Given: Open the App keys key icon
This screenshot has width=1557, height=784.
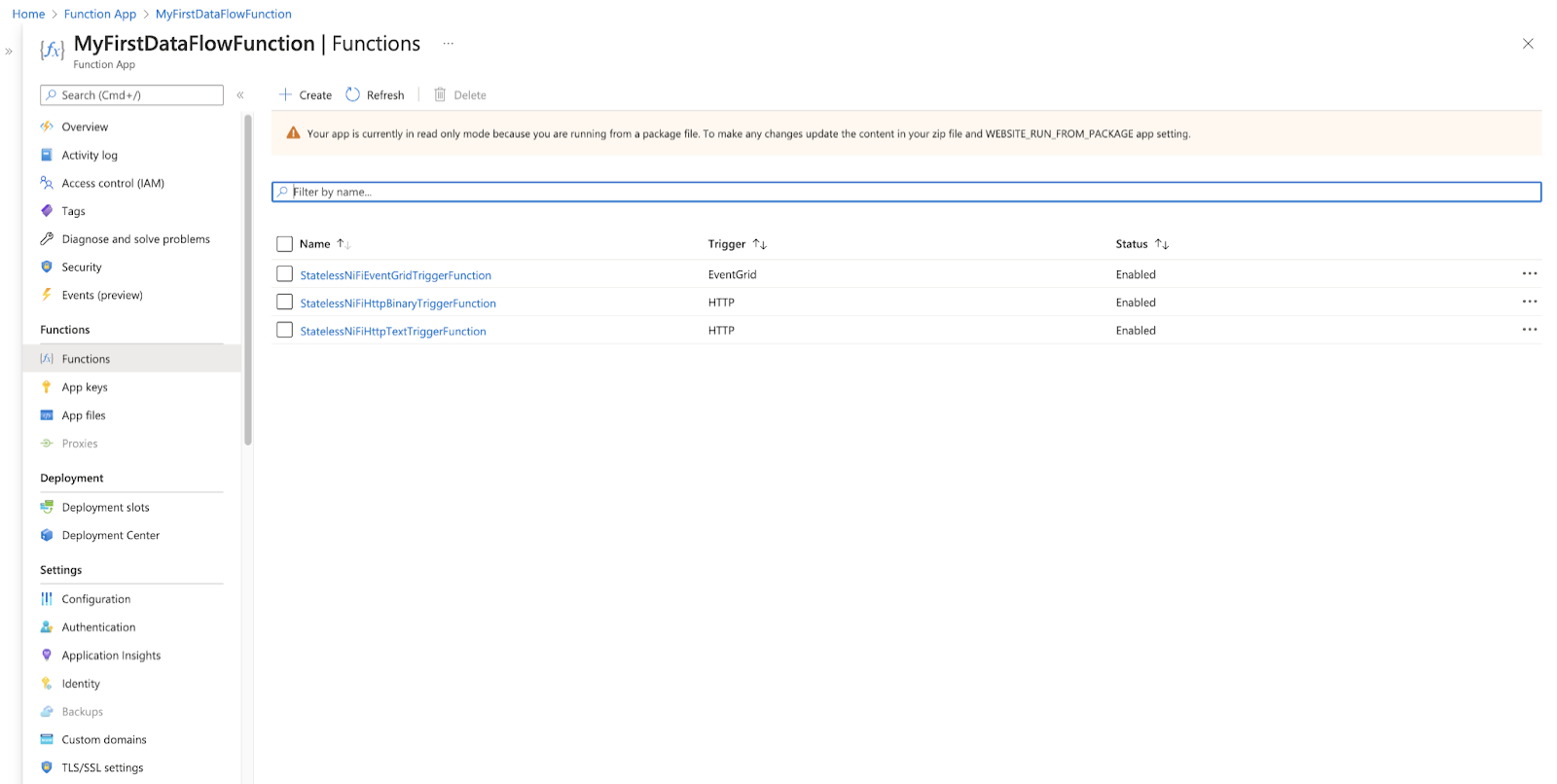Looking at the screenshot, I should [47, 387].
